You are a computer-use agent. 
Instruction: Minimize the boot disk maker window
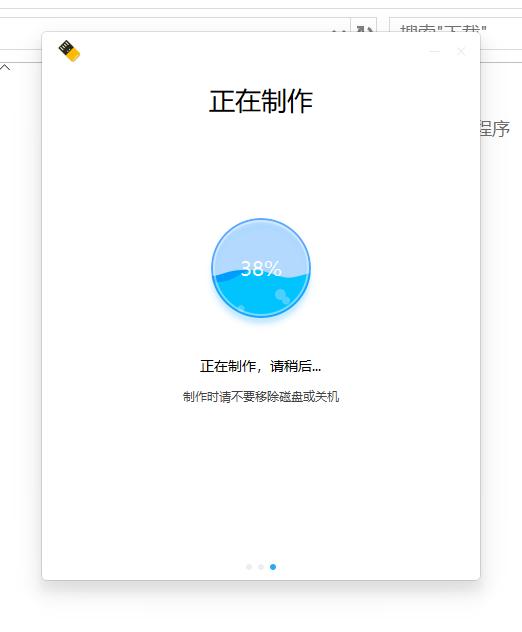tap(435, 51)
